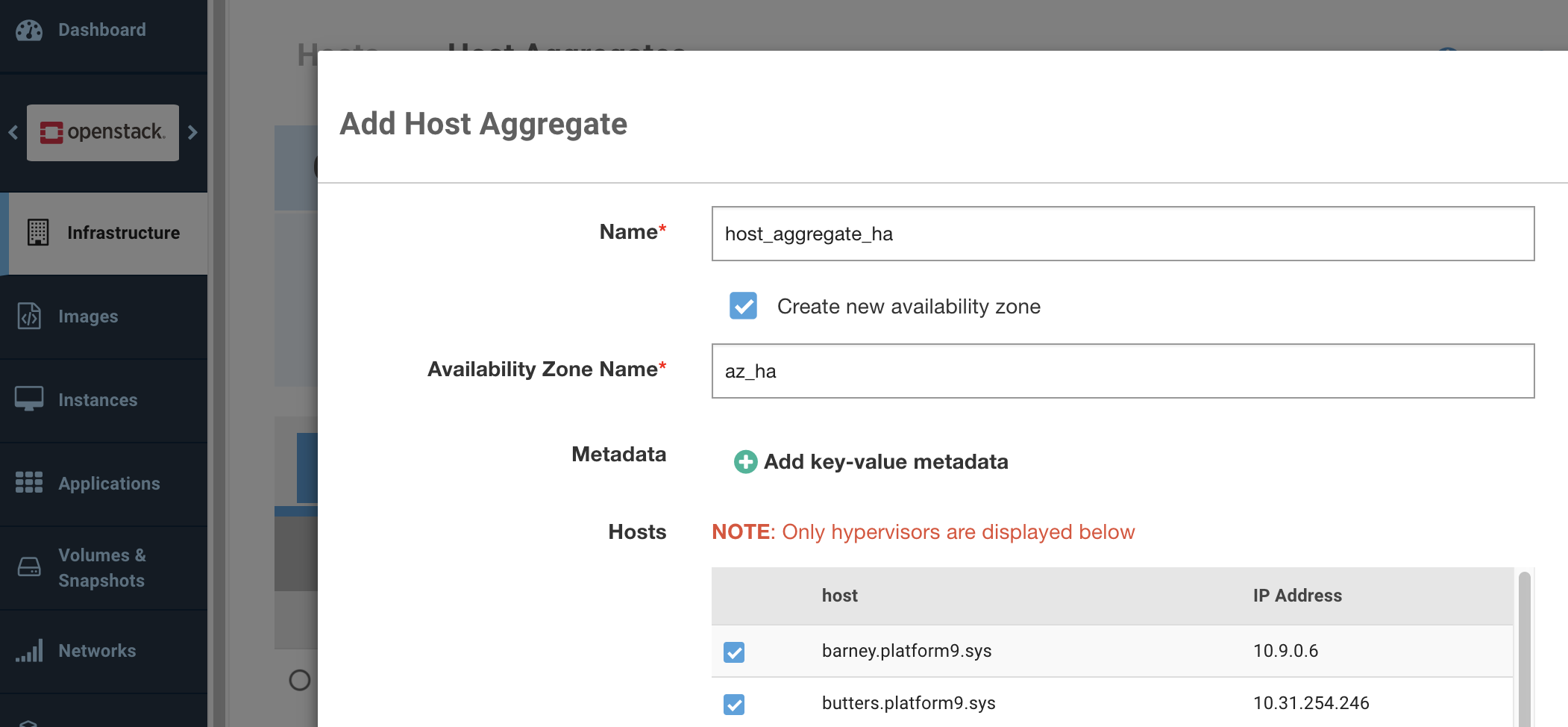Click the Availability Zone Name field

coord(1123,371)
